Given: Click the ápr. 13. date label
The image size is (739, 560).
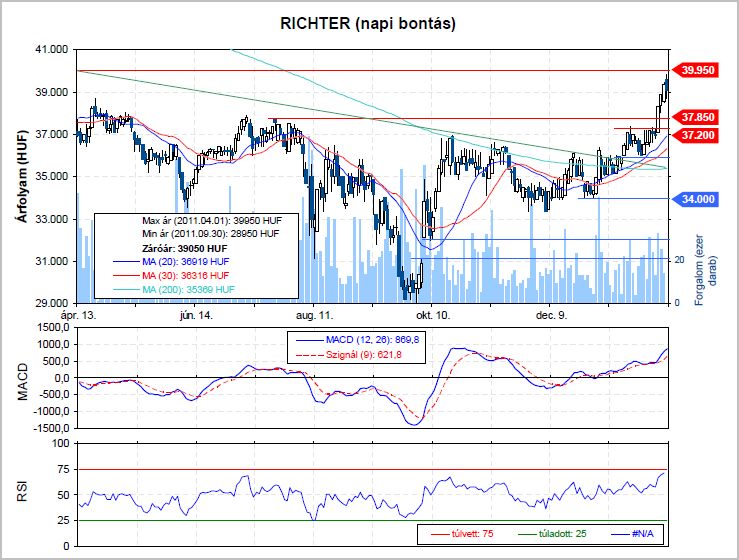Looking at the screenshot, I should click(x=79, y=315).
